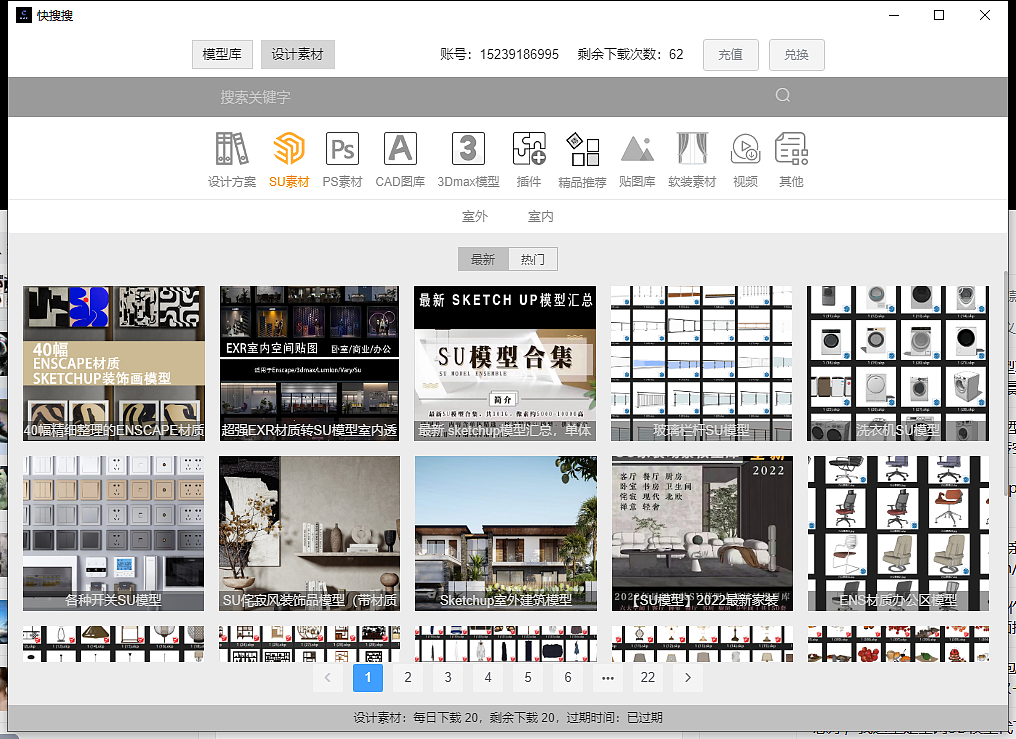Open the 各种开关SU模型 thumbnail

pyautogui.click(x=114, y=533)
